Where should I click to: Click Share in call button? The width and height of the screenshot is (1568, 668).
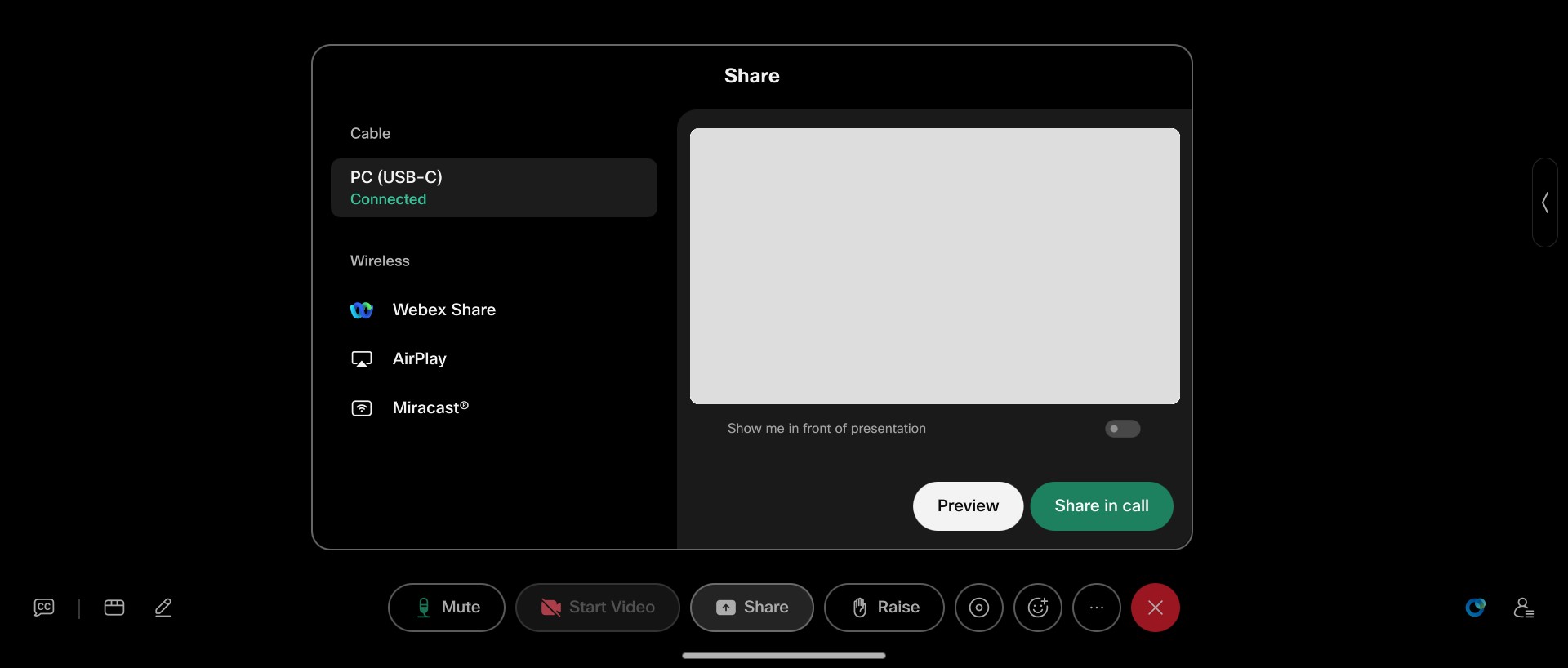point(1102,506)
